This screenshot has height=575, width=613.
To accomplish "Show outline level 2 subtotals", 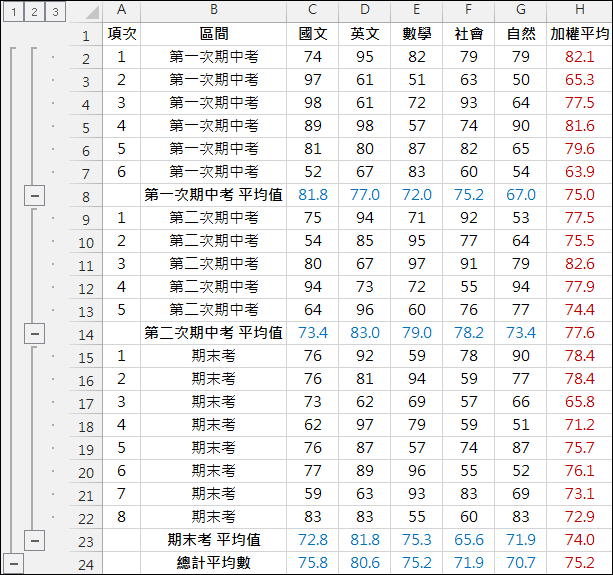I will (34, 12).
